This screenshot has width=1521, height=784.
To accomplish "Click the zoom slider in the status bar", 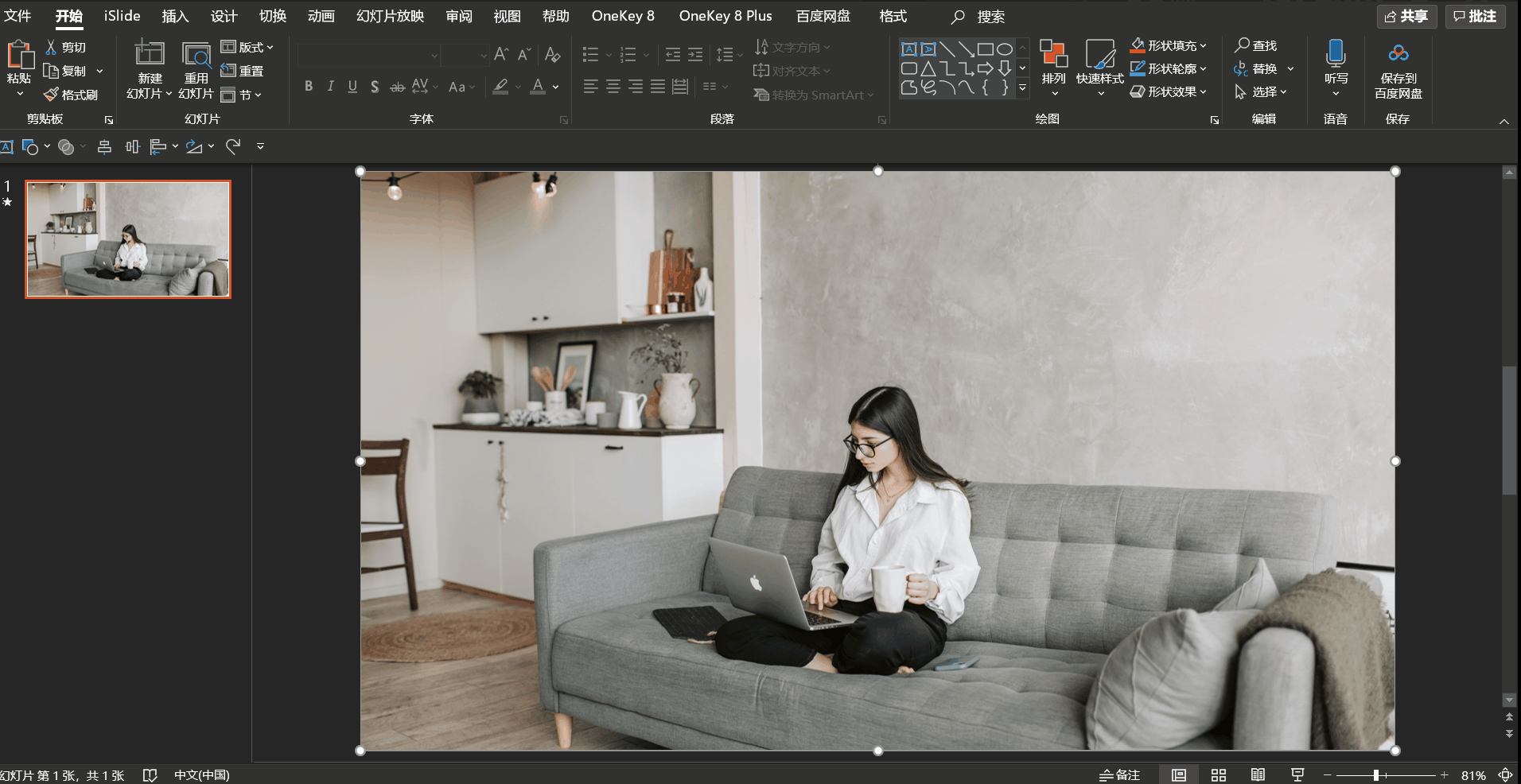I will [x=1385, y=775].
